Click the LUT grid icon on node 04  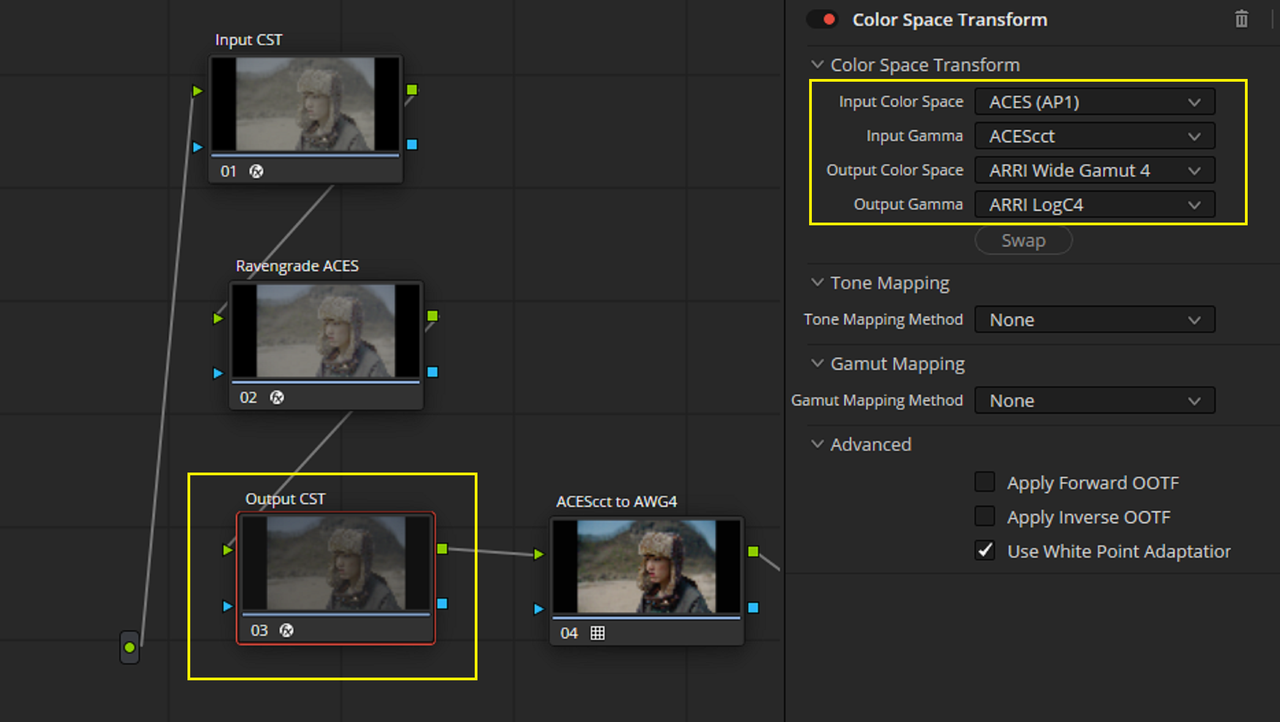click(597, 633)
